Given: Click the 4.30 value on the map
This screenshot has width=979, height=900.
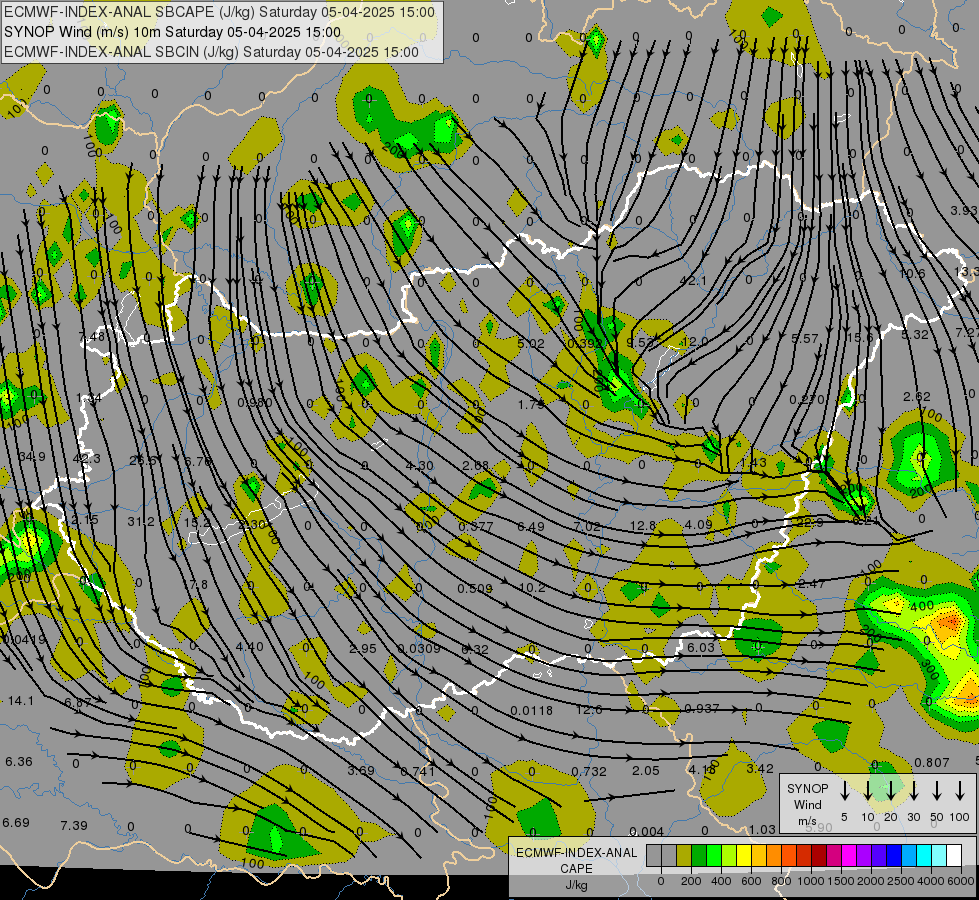Looking at the screenshot, I should [x=420, y=465].
